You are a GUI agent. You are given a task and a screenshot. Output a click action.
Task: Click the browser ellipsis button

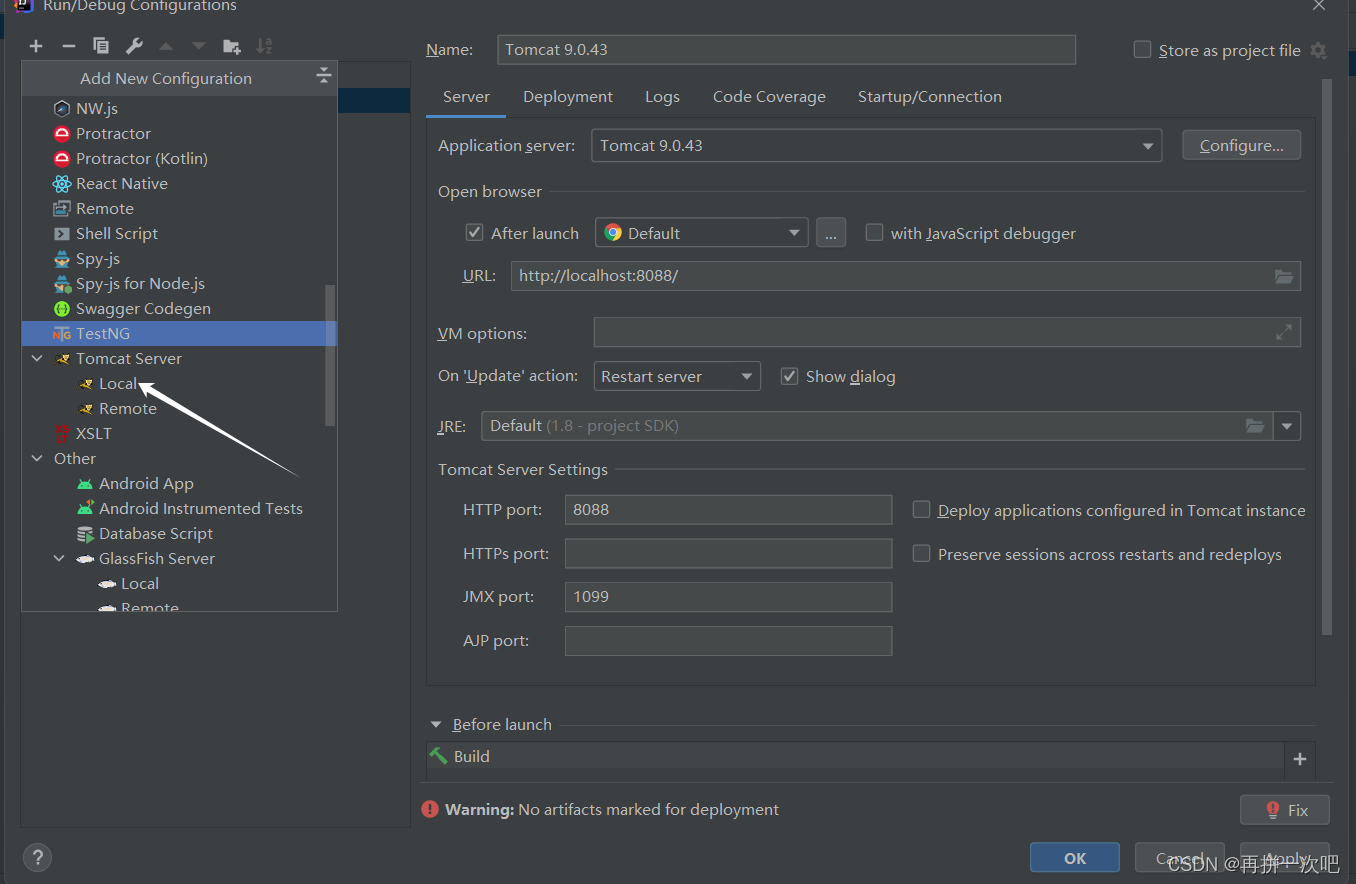pos(830,233)
